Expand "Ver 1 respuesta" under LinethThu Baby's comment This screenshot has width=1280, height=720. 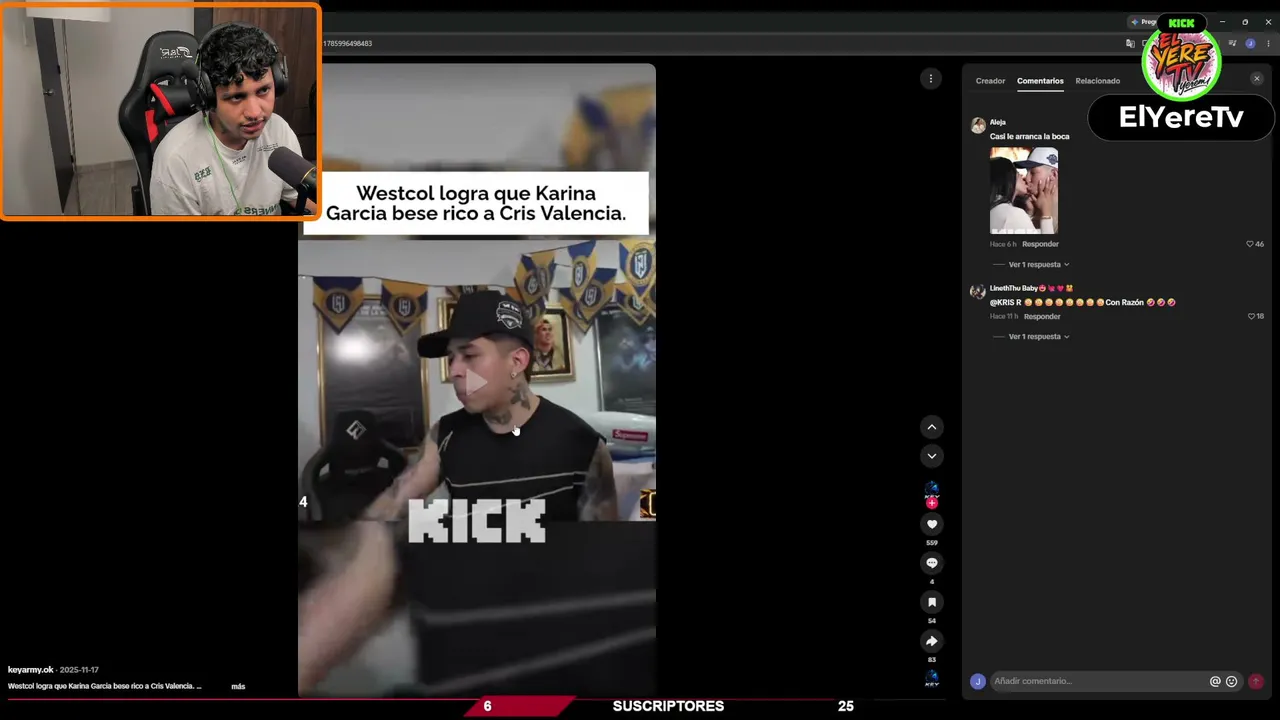[1039, 337]
